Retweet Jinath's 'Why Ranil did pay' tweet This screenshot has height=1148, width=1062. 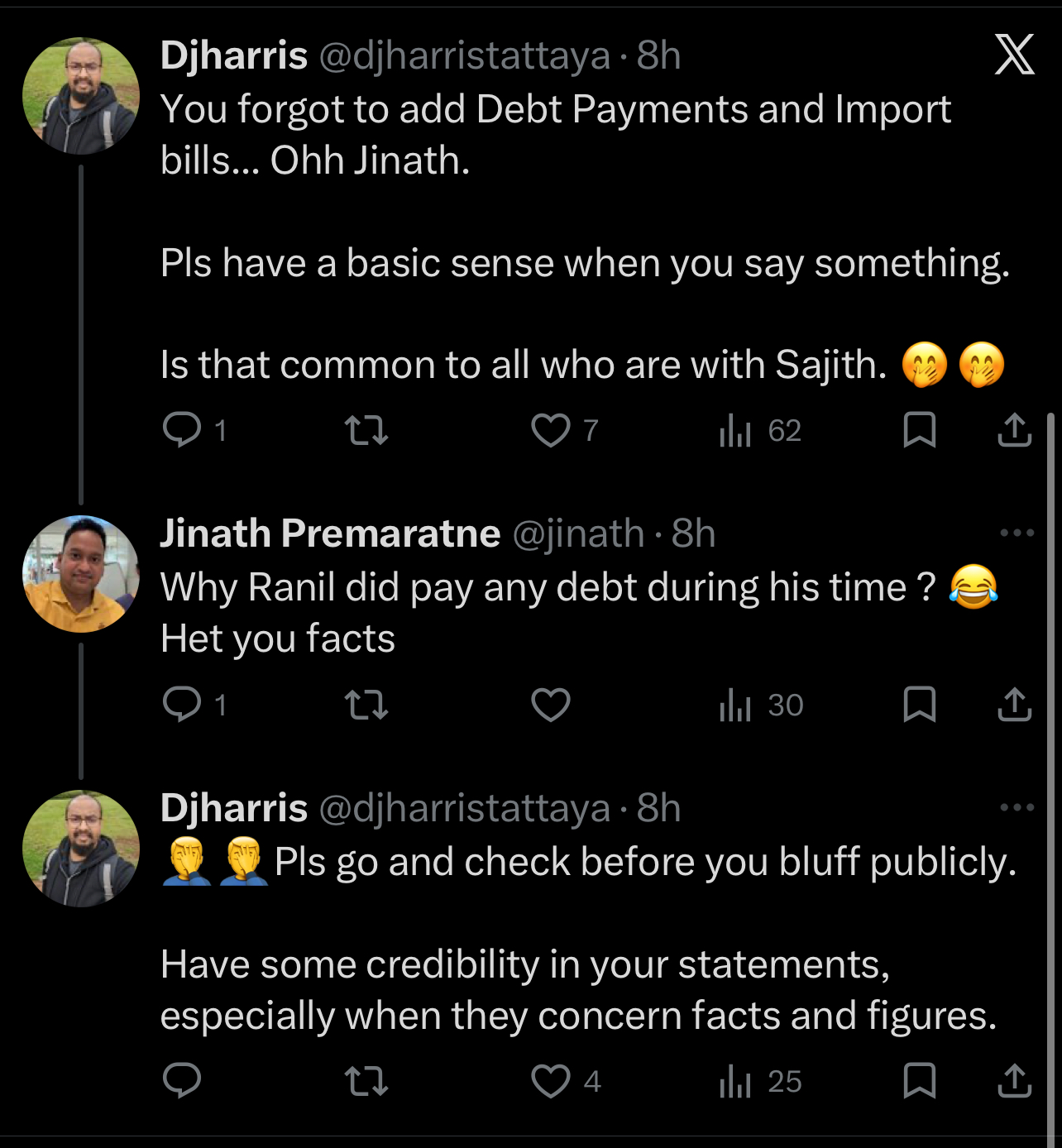coord(366,705)
